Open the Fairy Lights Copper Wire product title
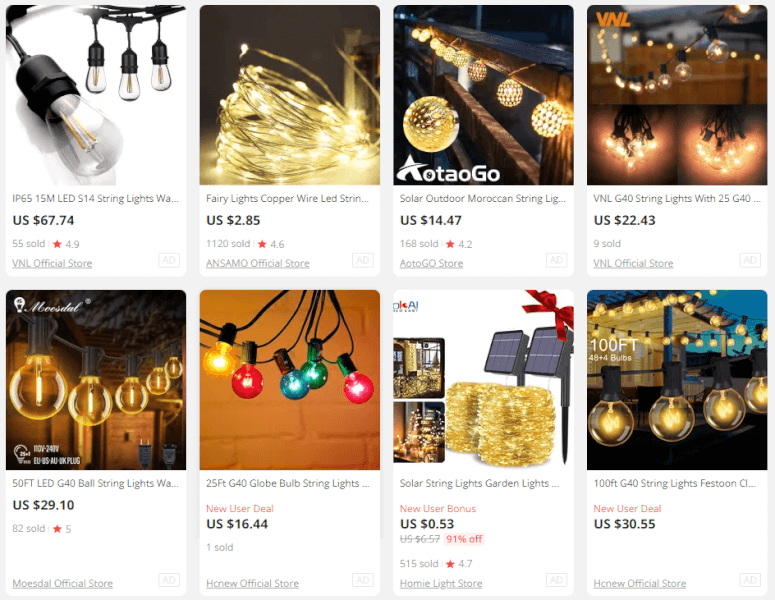 (x=288, y=198)
